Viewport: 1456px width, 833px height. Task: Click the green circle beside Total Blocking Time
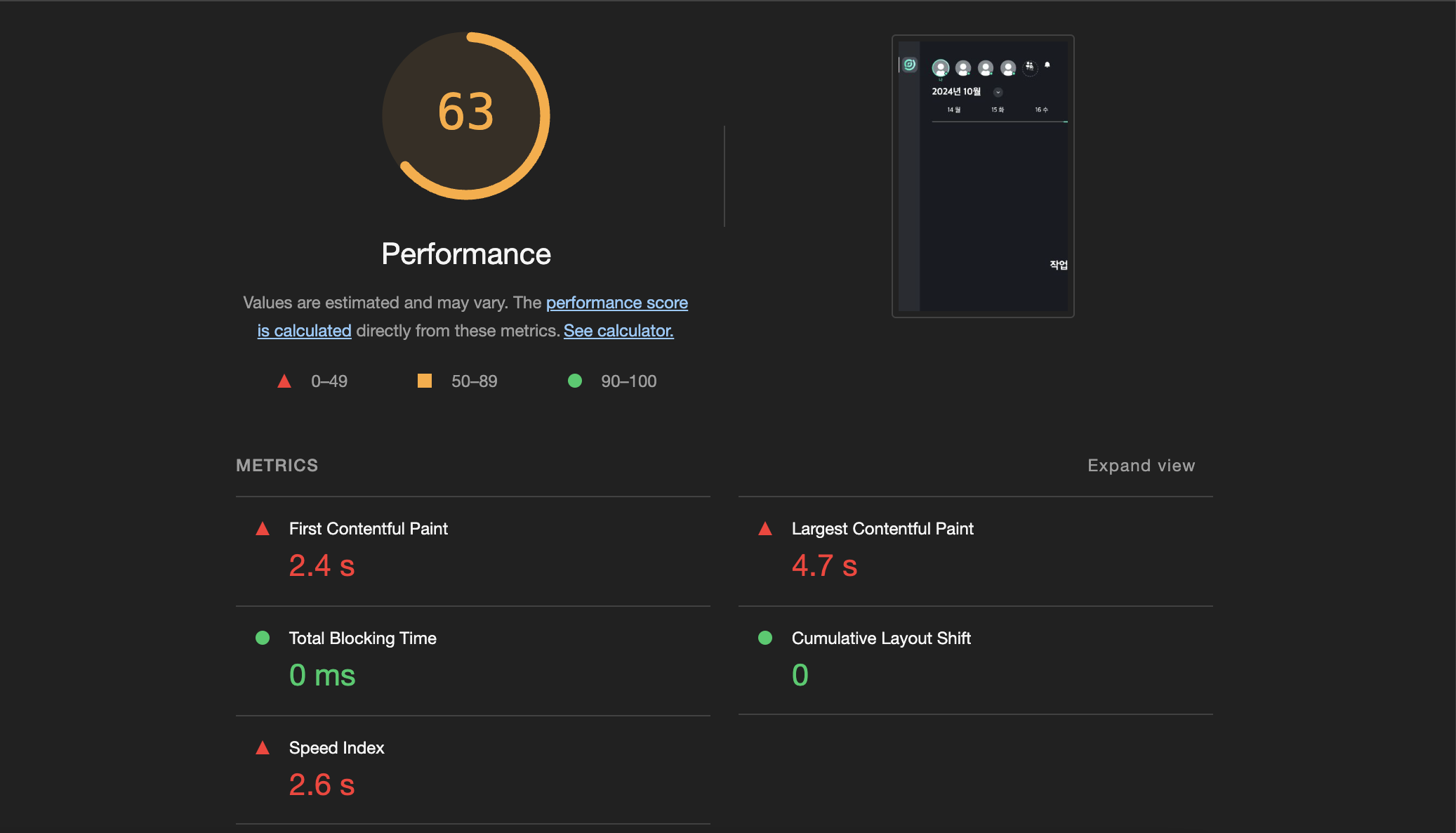[x=263, y=638]
